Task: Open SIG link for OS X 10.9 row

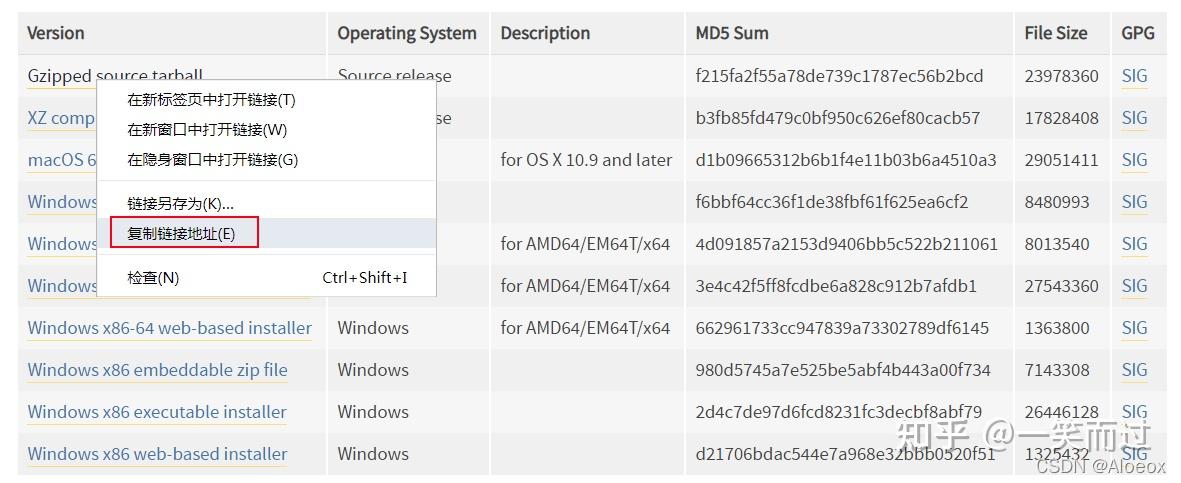Action: click(1134, 160)
